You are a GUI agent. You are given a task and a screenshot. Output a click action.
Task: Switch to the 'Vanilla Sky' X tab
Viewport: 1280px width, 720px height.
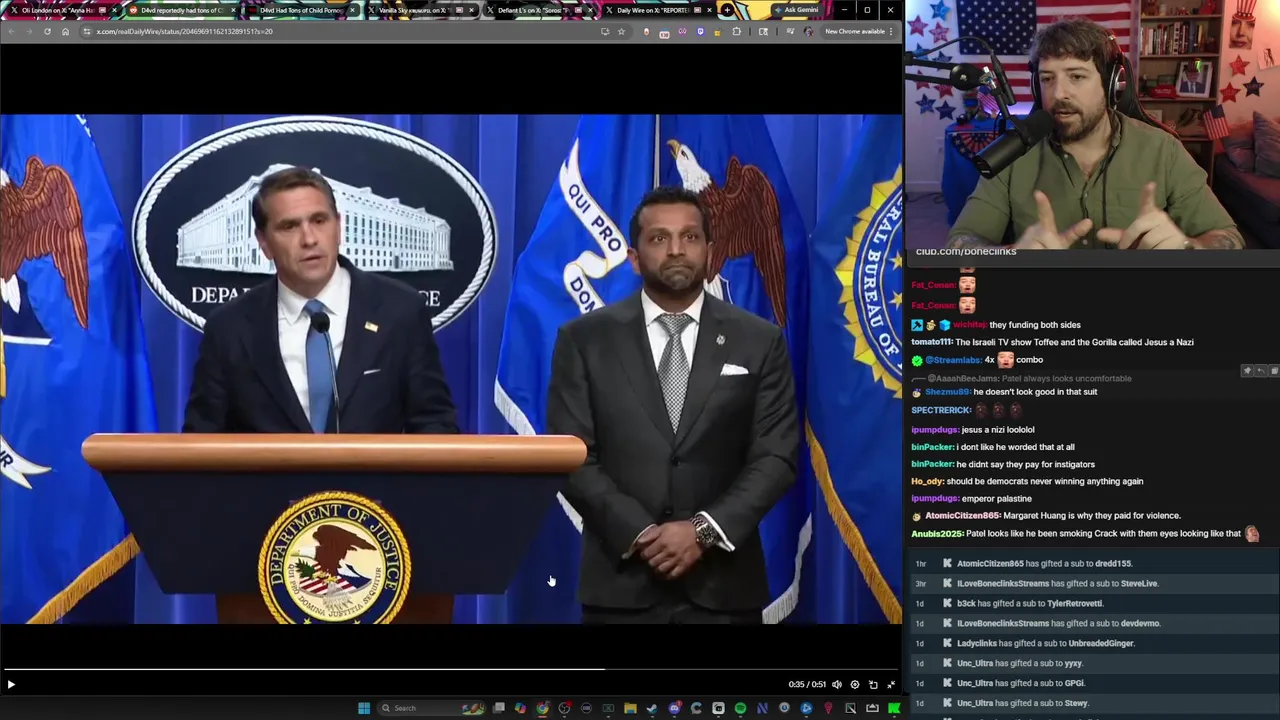(420, 10)
